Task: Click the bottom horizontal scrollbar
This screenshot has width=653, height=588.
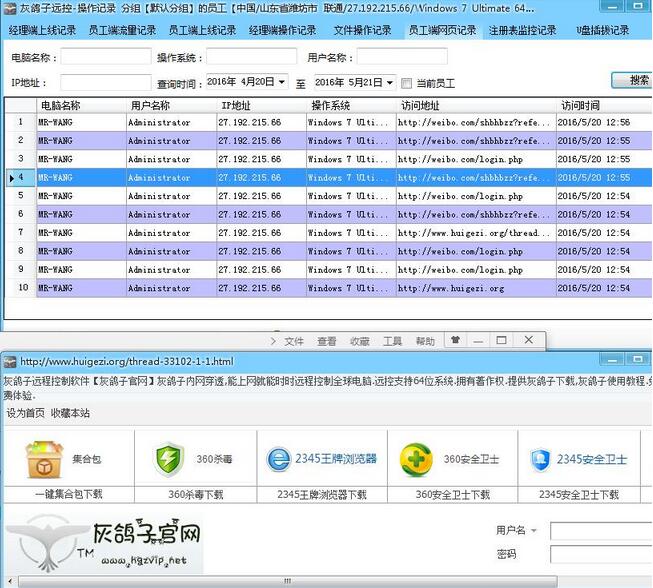Action: (300, 581)
